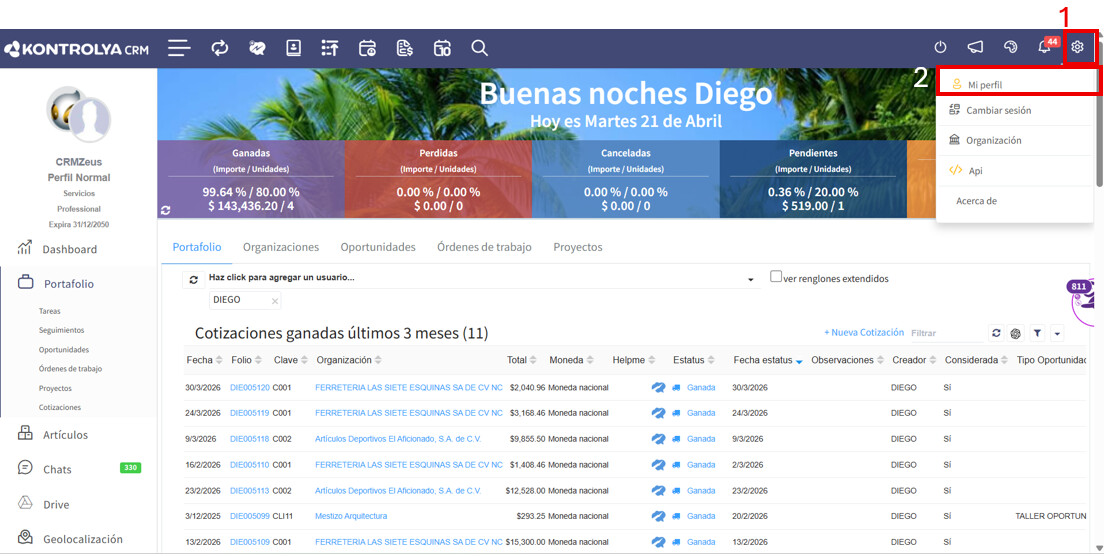1112x556 pixels.
Task: Enable 'ver renglones extendidos' checkbox
Action: pyautogui.click(x=776, y=277)
